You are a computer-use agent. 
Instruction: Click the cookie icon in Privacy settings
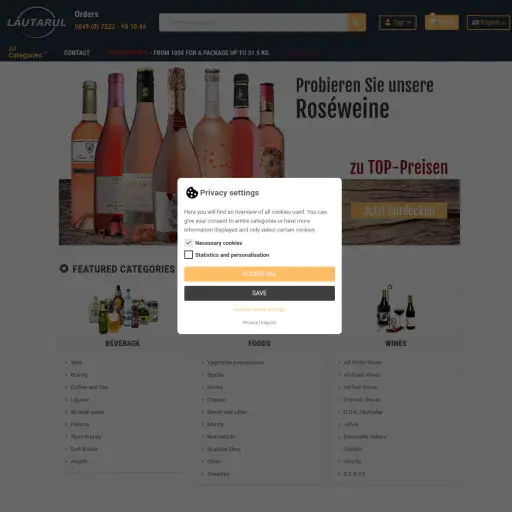click(x=192, y=193)
